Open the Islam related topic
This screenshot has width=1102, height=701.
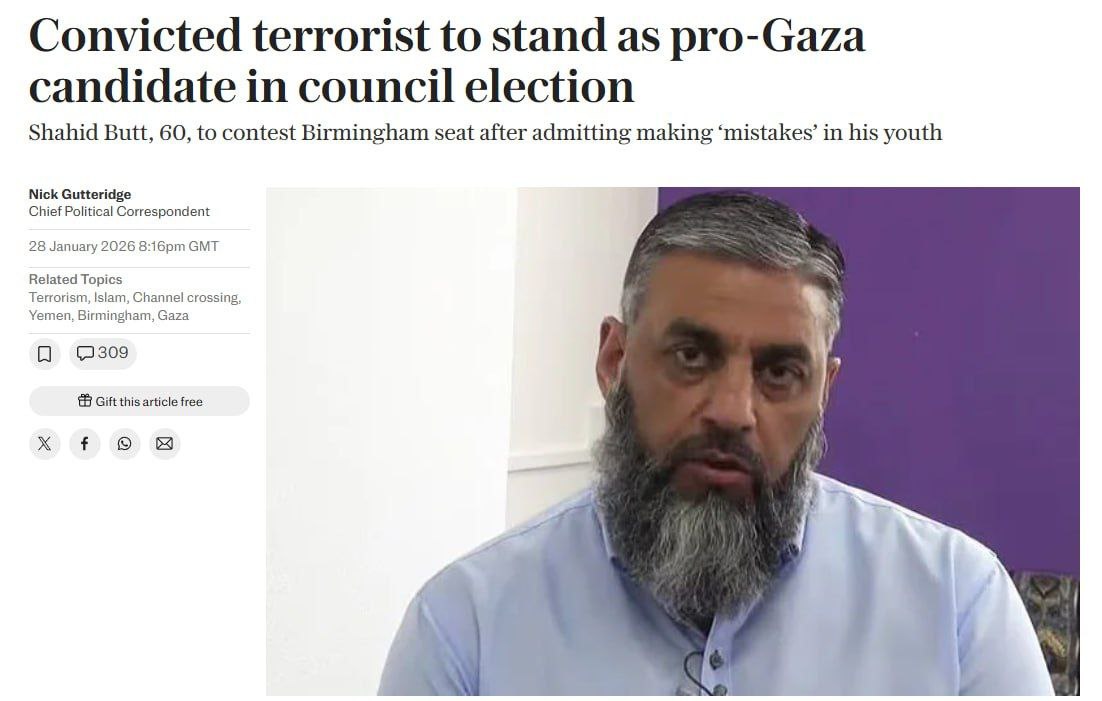[110, 297]
